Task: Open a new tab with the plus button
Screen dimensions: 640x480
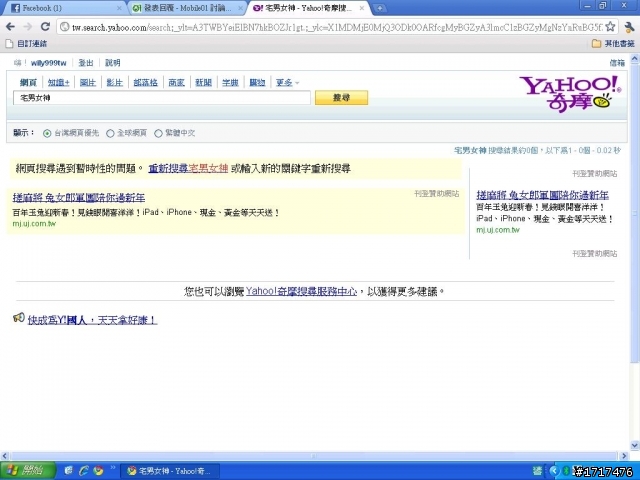Action: (x=379, y=8)
